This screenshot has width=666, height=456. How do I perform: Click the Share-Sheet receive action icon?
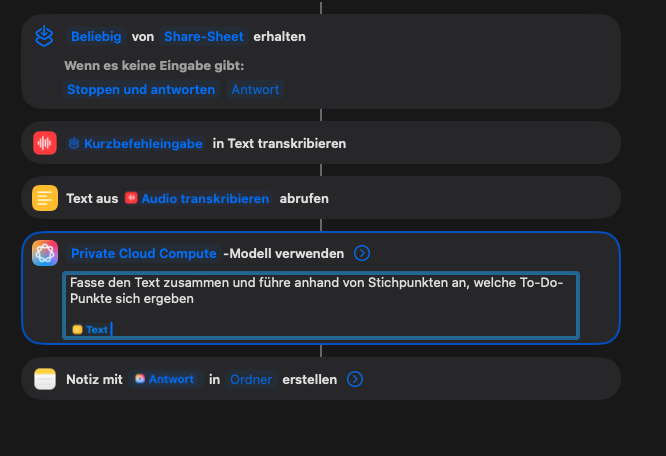click(44, 37)
